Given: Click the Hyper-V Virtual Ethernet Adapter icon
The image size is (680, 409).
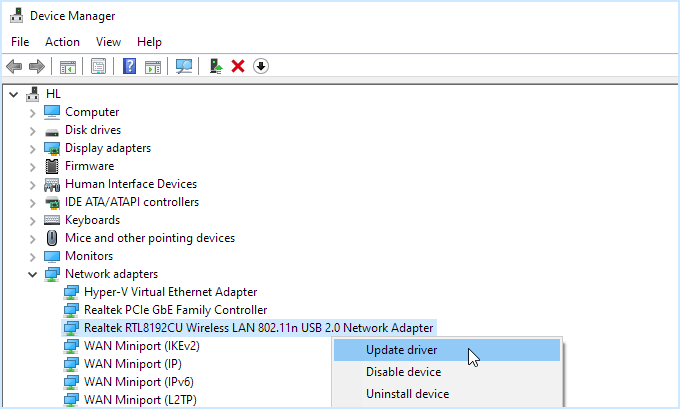Looking at the screenshot, I should (x=71, y=292).
